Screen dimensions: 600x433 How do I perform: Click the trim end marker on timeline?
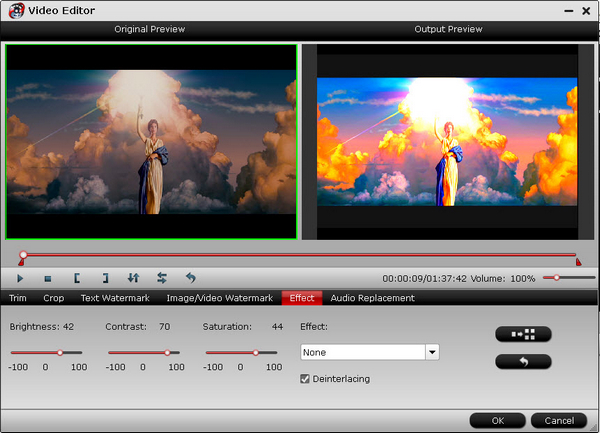click(579, 262)
